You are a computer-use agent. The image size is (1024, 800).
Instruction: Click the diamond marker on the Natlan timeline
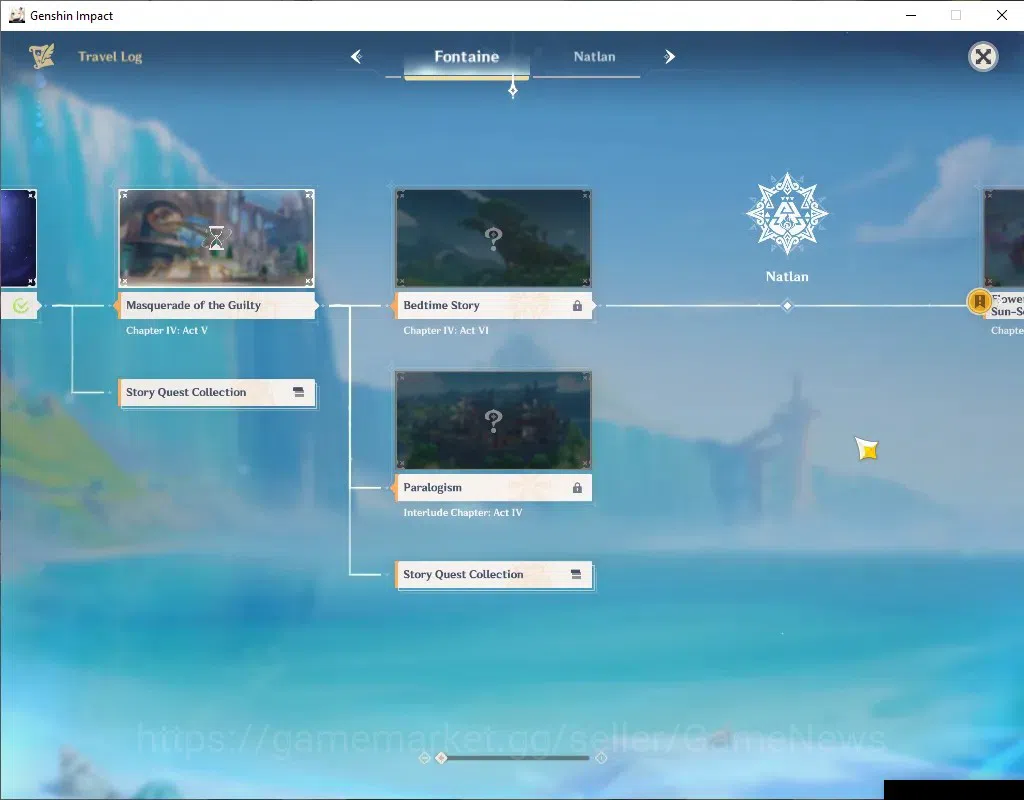coord(787,306)
